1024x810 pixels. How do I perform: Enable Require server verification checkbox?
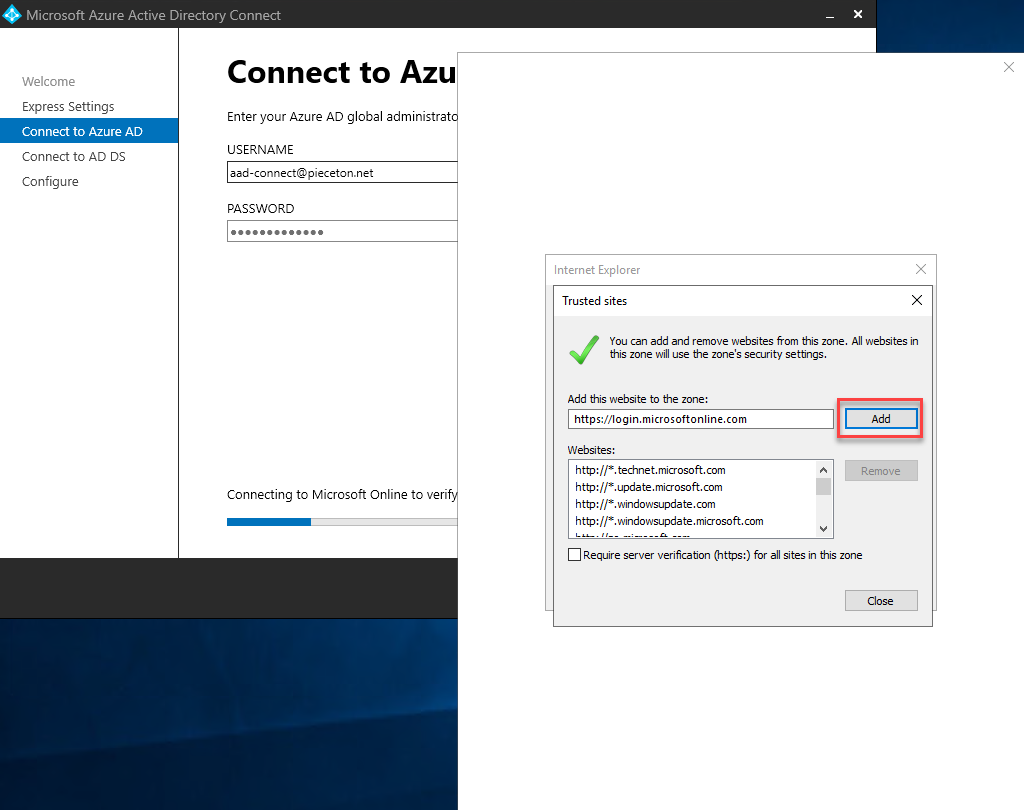575,555
